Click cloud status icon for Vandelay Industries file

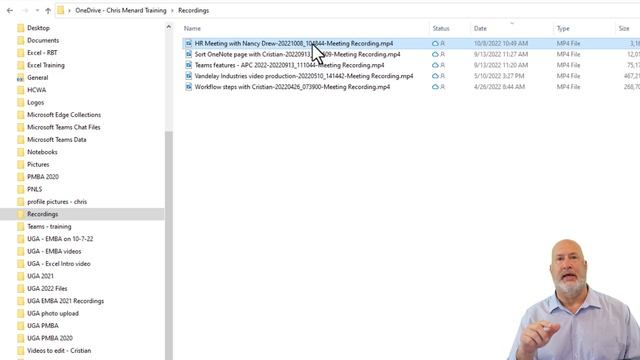[x=435, y=76]
